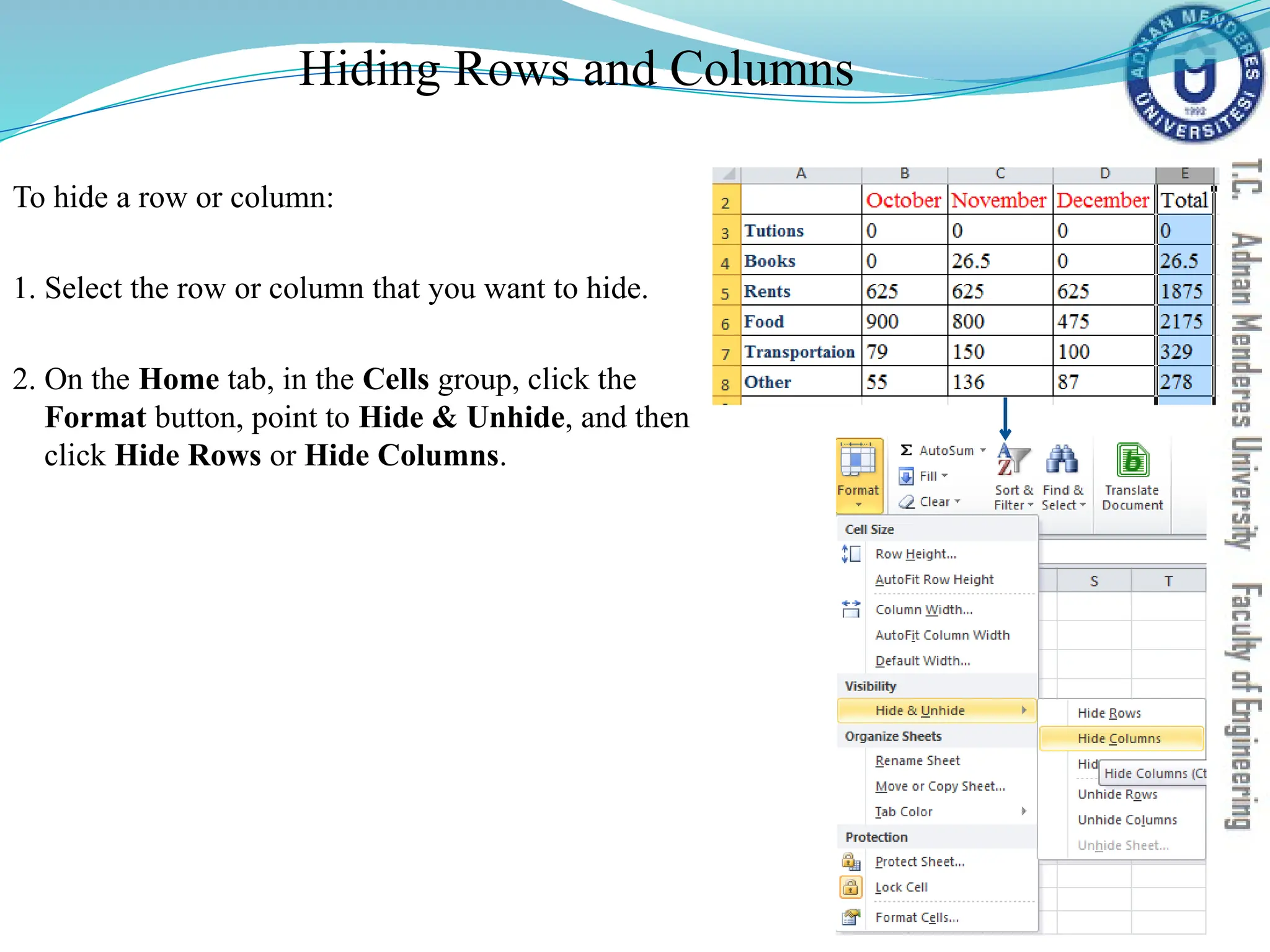1270x952 pixels.
Task: Click the Rents cell
Action: tap(801, 291)
